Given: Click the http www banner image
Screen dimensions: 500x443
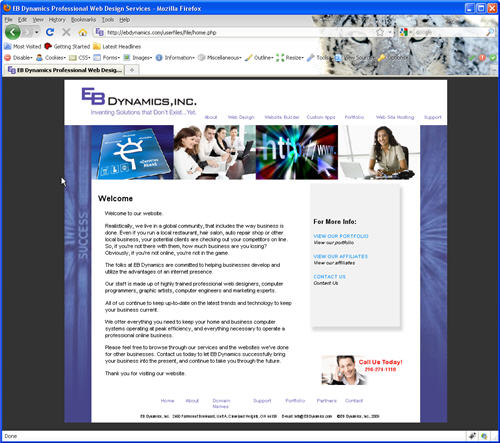Looking at the screenshot, I should point(297,152).
